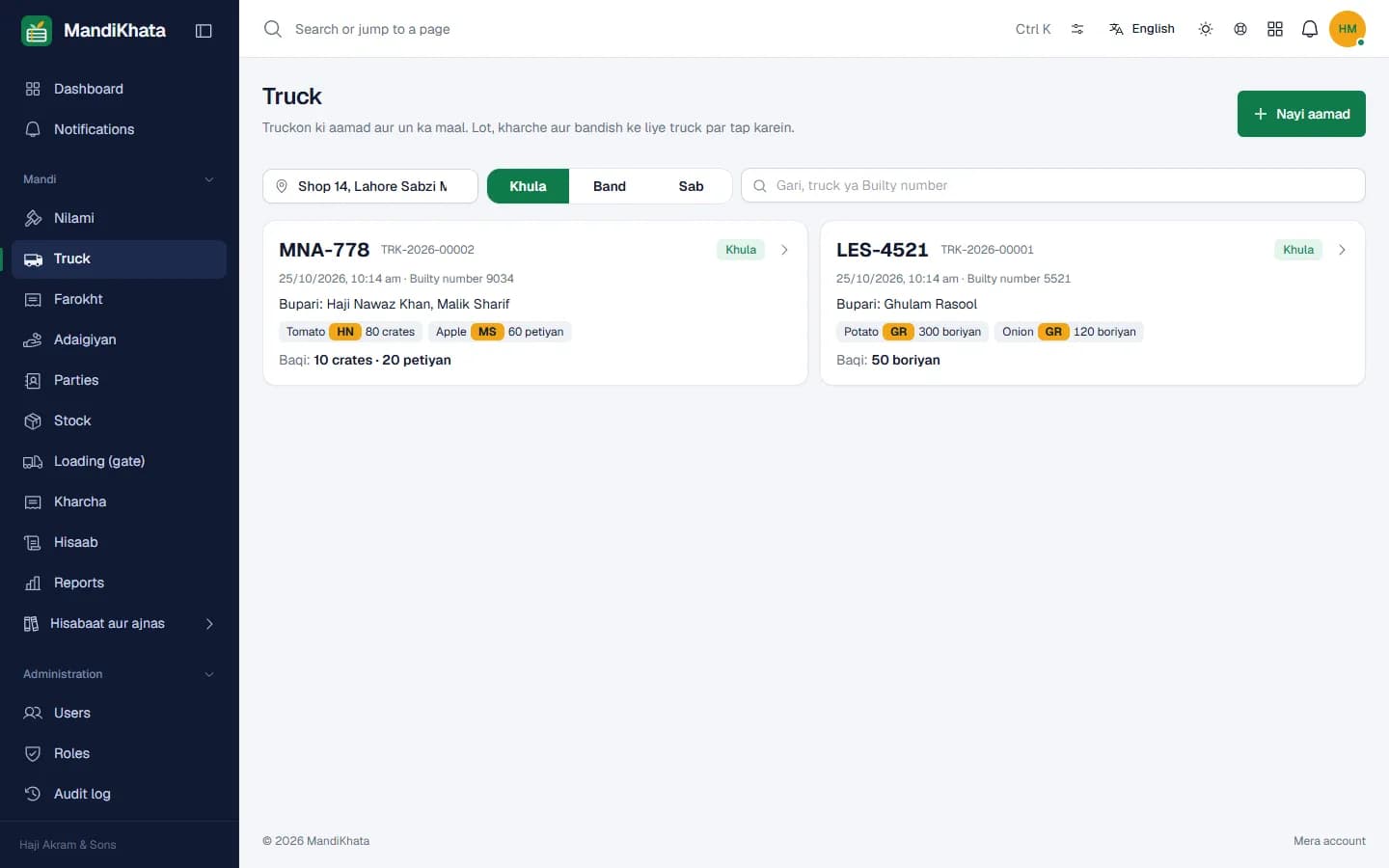Screen dimensions: 1389x868
Task: Collapse the Administration section
Action: (x=209, y=674)
